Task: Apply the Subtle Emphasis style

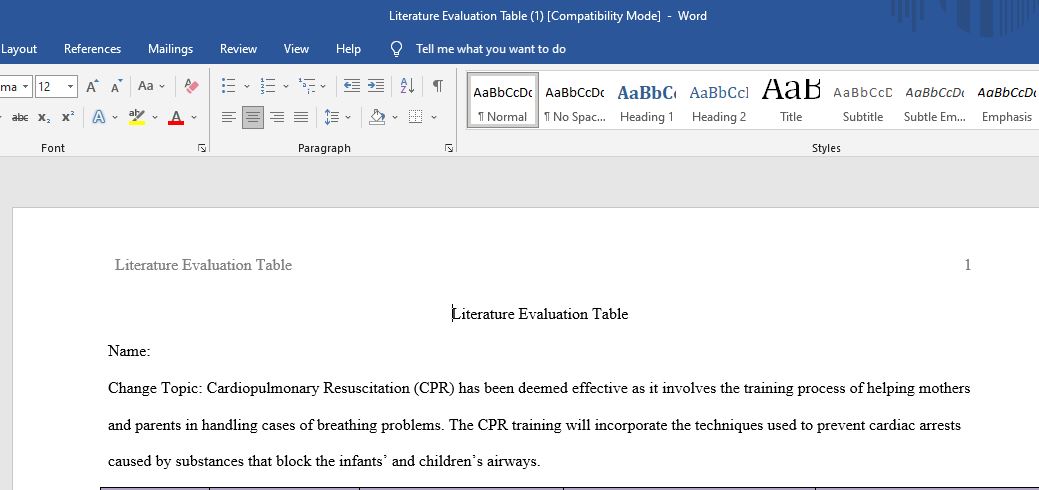Action: [935, 101]
